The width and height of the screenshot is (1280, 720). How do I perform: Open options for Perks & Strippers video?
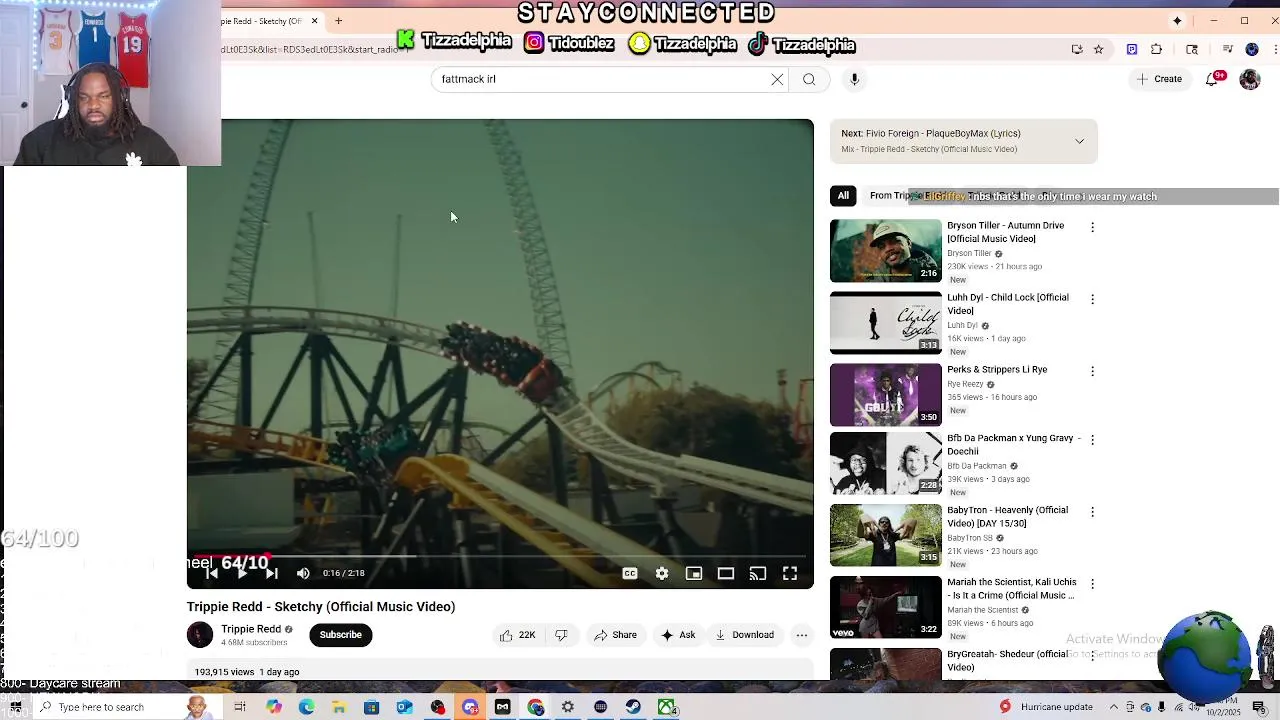tap(1092, 371)
